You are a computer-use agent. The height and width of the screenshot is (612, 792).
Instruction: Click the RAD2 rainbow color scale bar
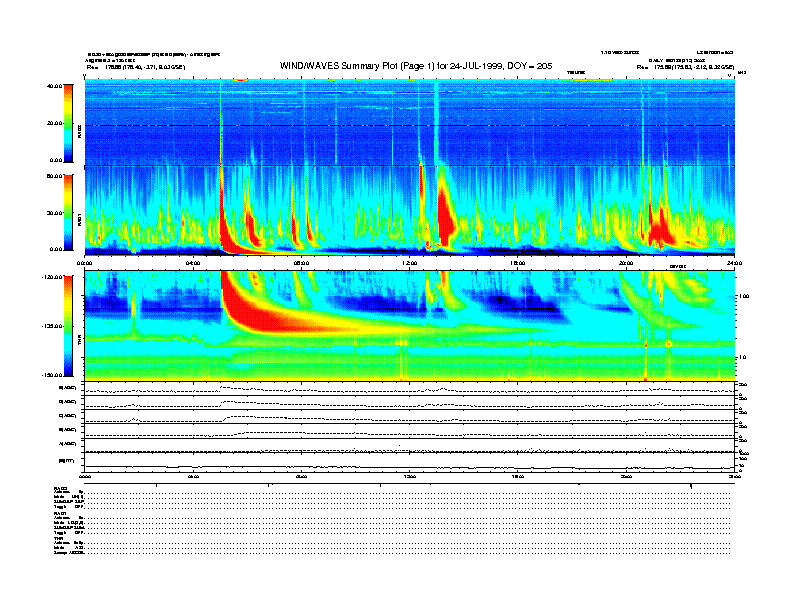(68, 123)
